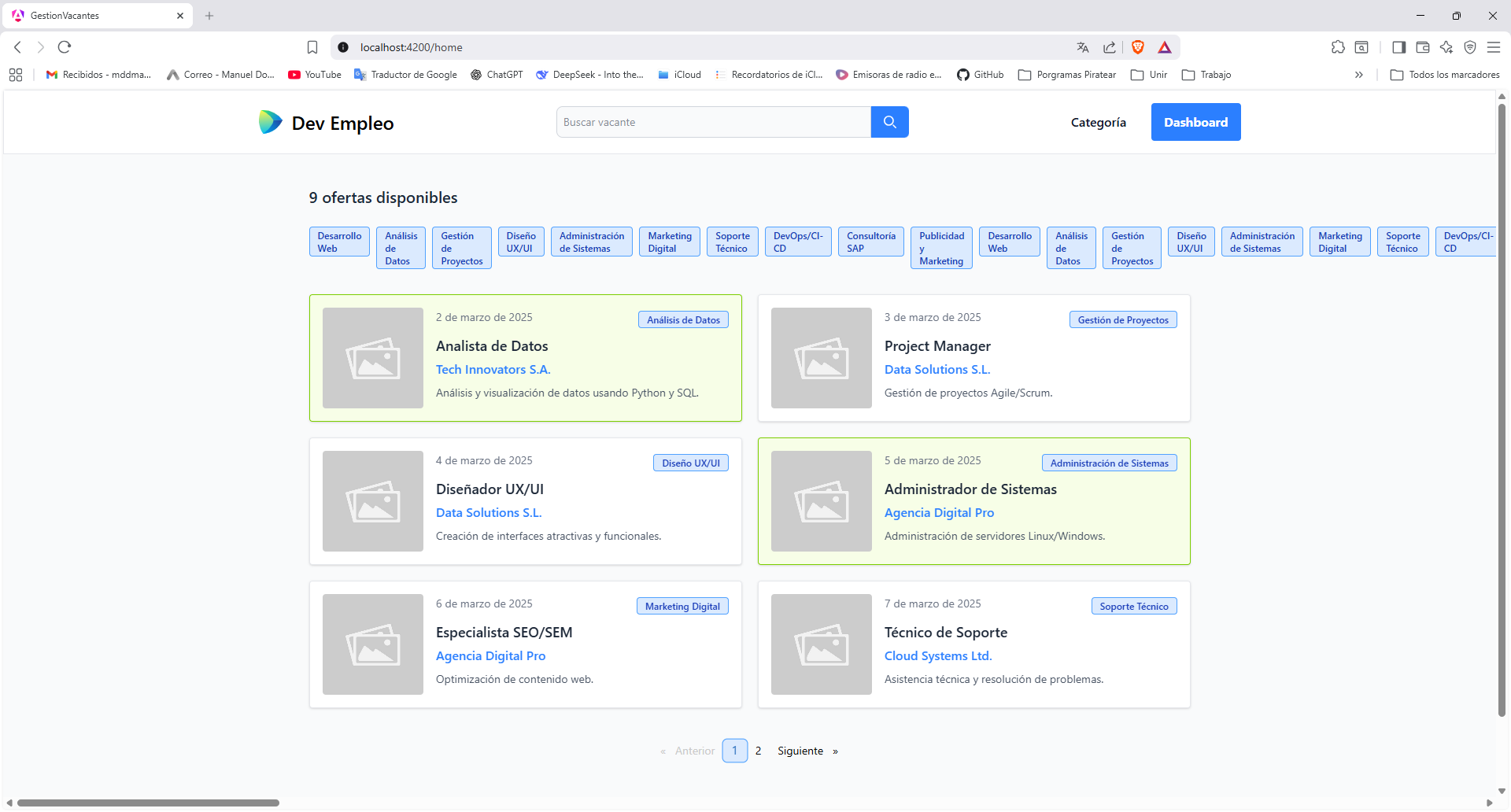1511x812 pixels.
Task: Open the browser hamburger menu
Action: (x=1494, y=47)
